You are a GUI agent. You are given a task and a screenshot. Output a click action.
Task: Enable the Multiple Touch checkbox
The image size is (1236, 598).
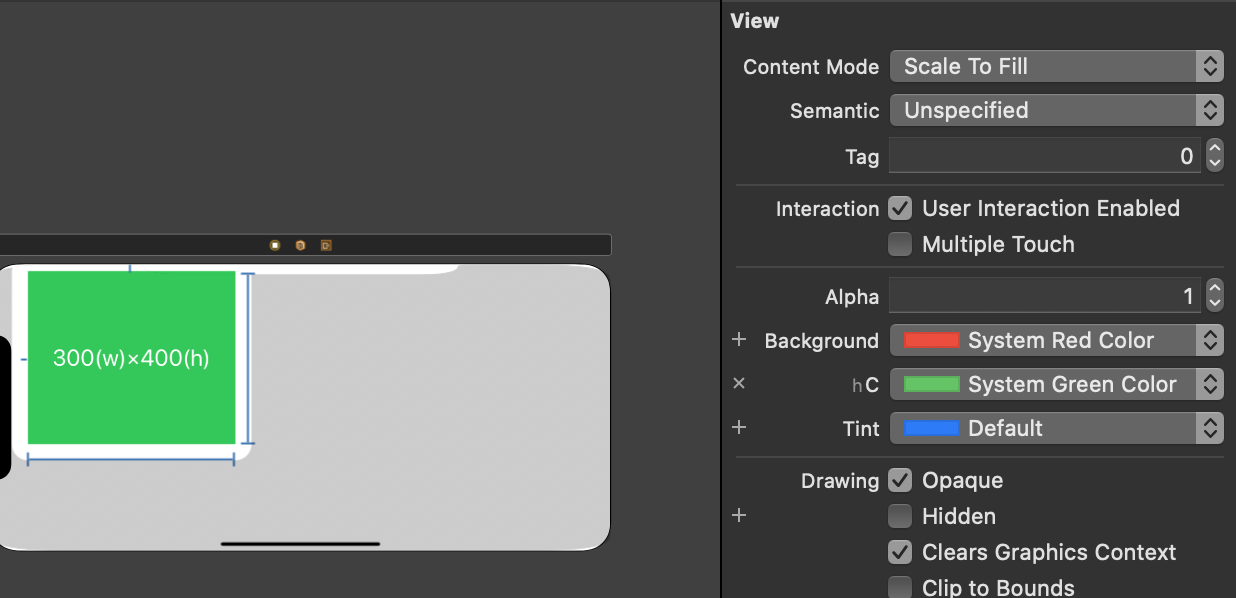tap(901, 244)
